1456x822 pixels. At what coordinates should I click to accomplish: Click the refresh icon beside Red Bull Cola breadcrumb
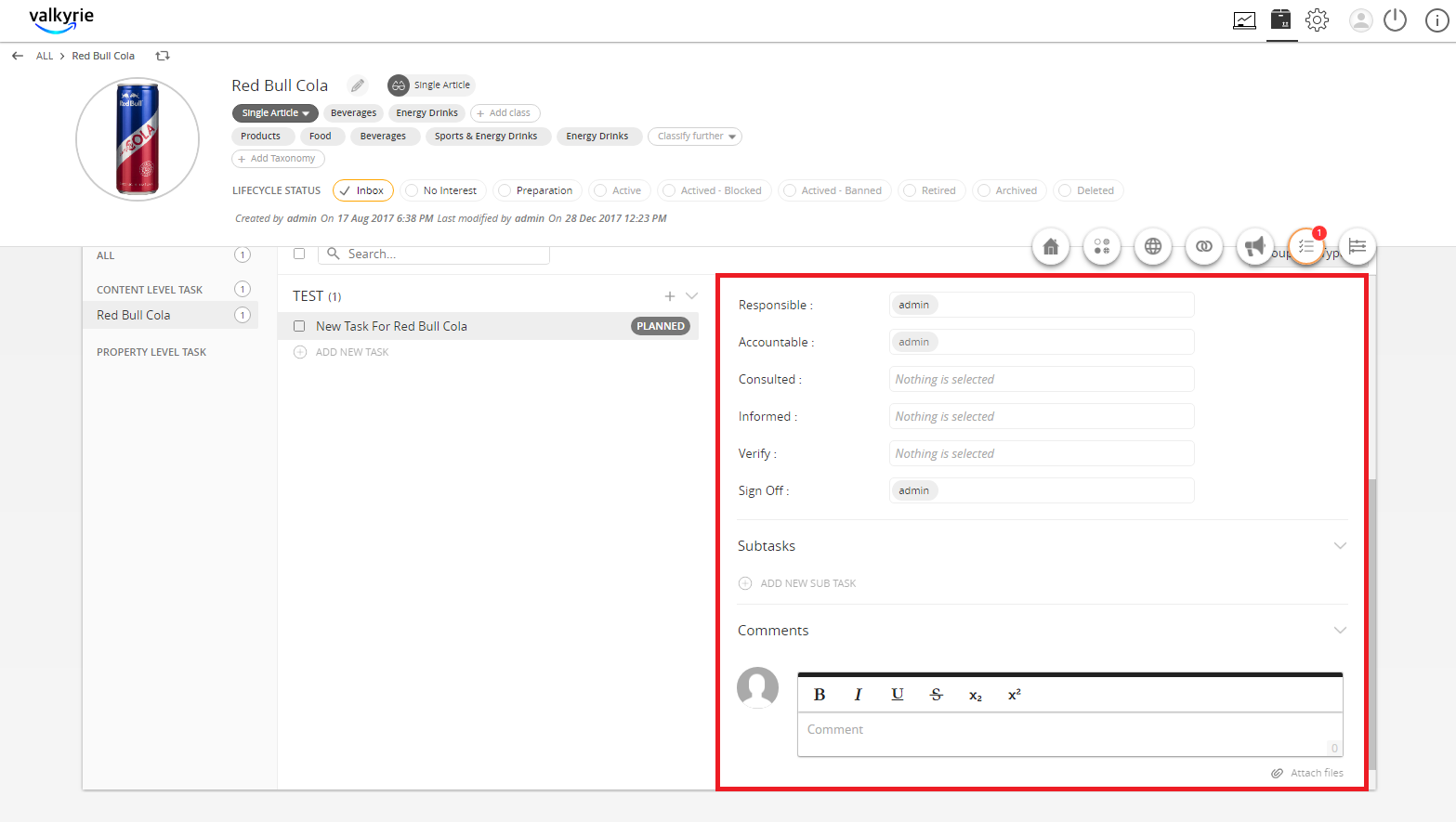click(x=163, y=56)
